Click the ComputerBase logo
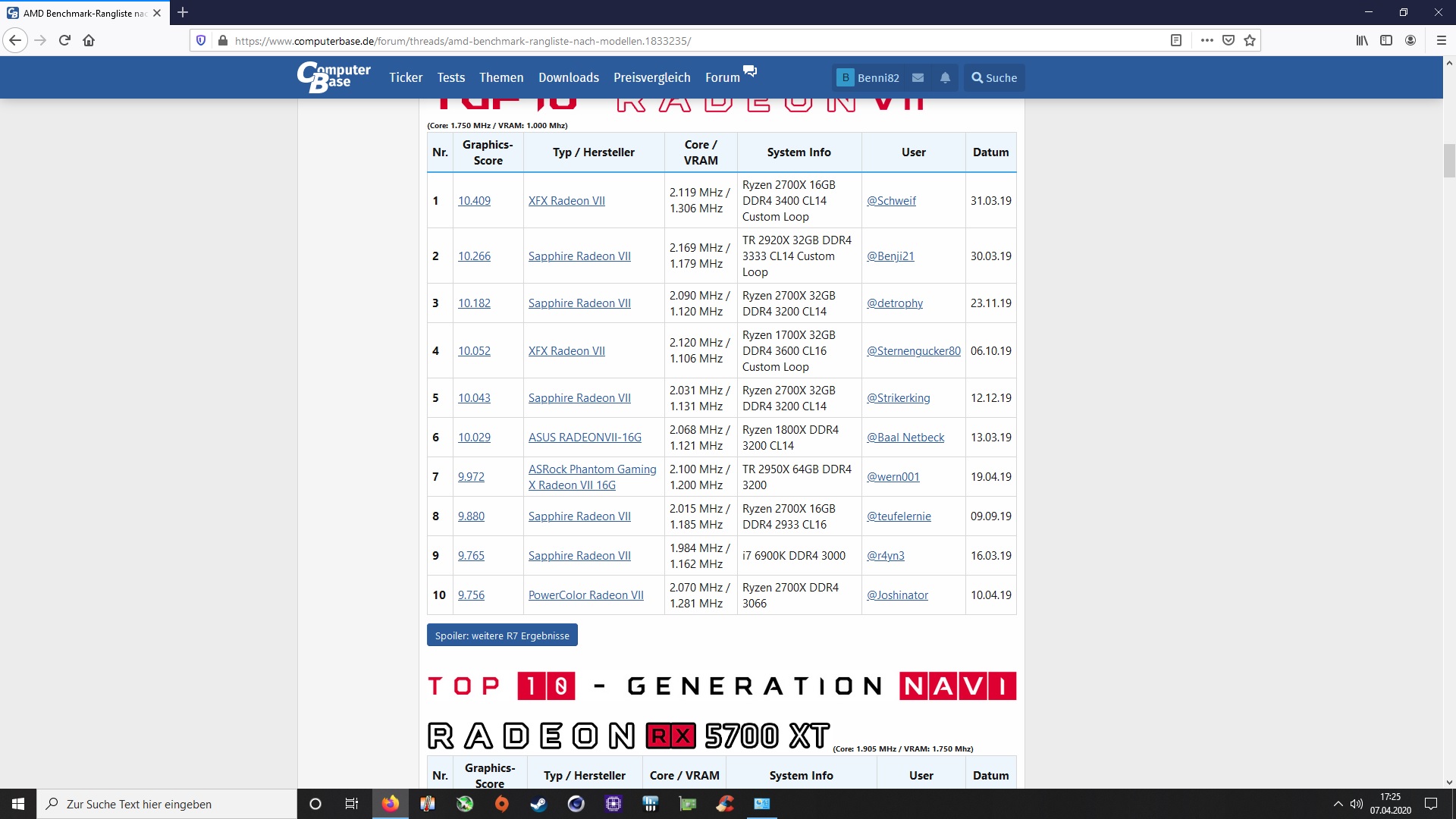This screenshot has height=819, width=1456. tap(334, 77)
